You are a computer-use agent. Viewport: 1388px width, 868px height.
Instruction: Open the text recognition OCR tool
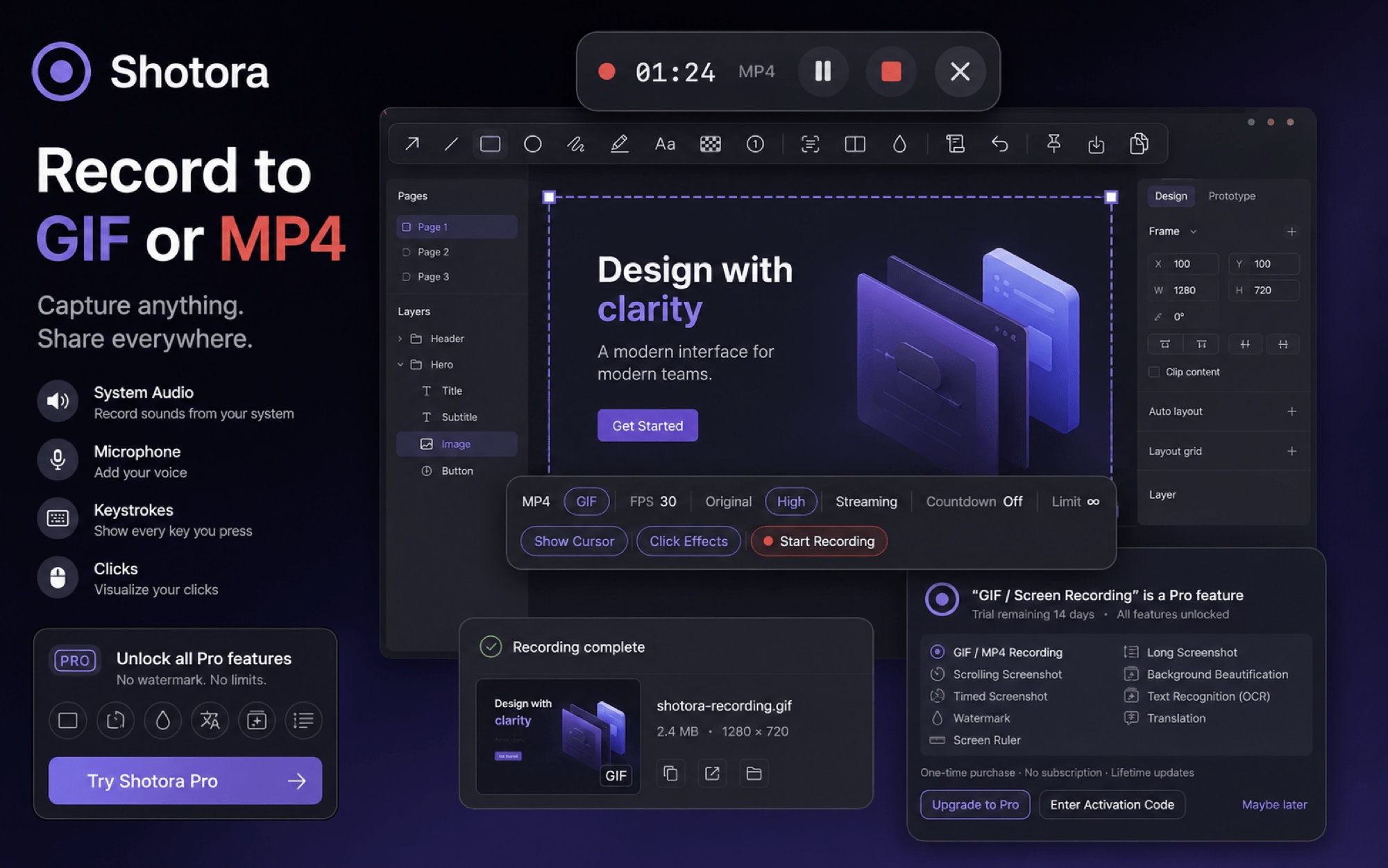tap(810, 144)
